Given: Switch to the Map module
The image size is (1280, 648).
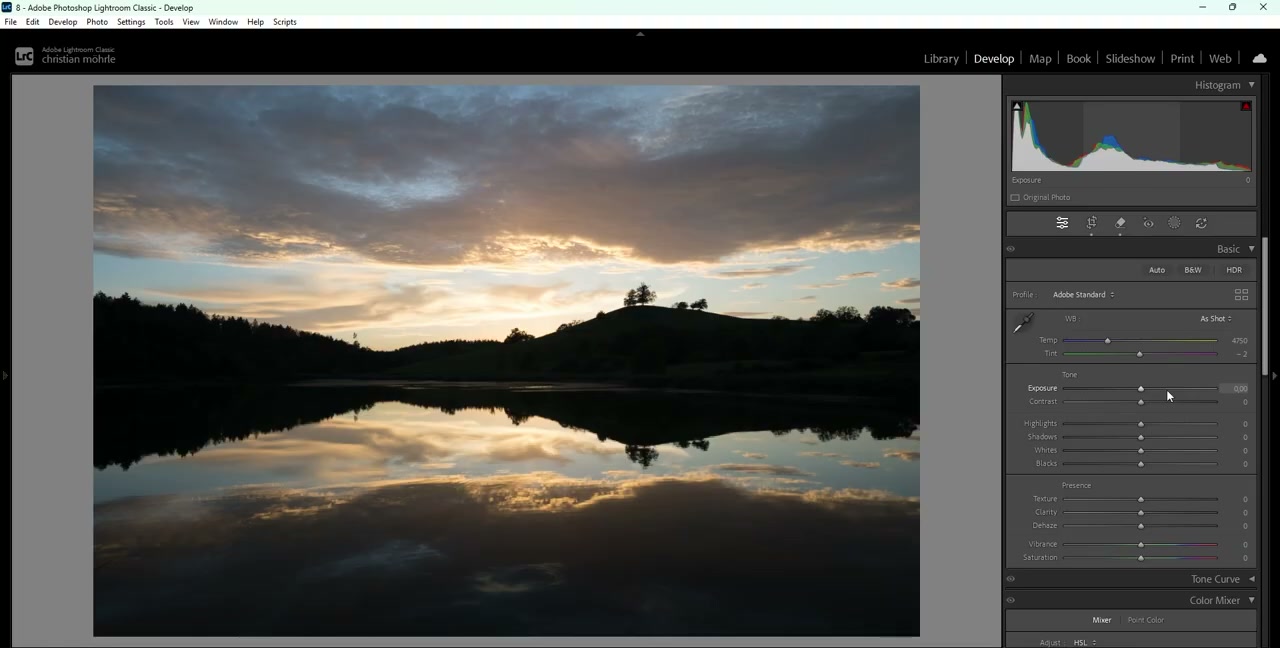Looking at the screenshot, I should pyautogui.click(x=1040, y=59).
